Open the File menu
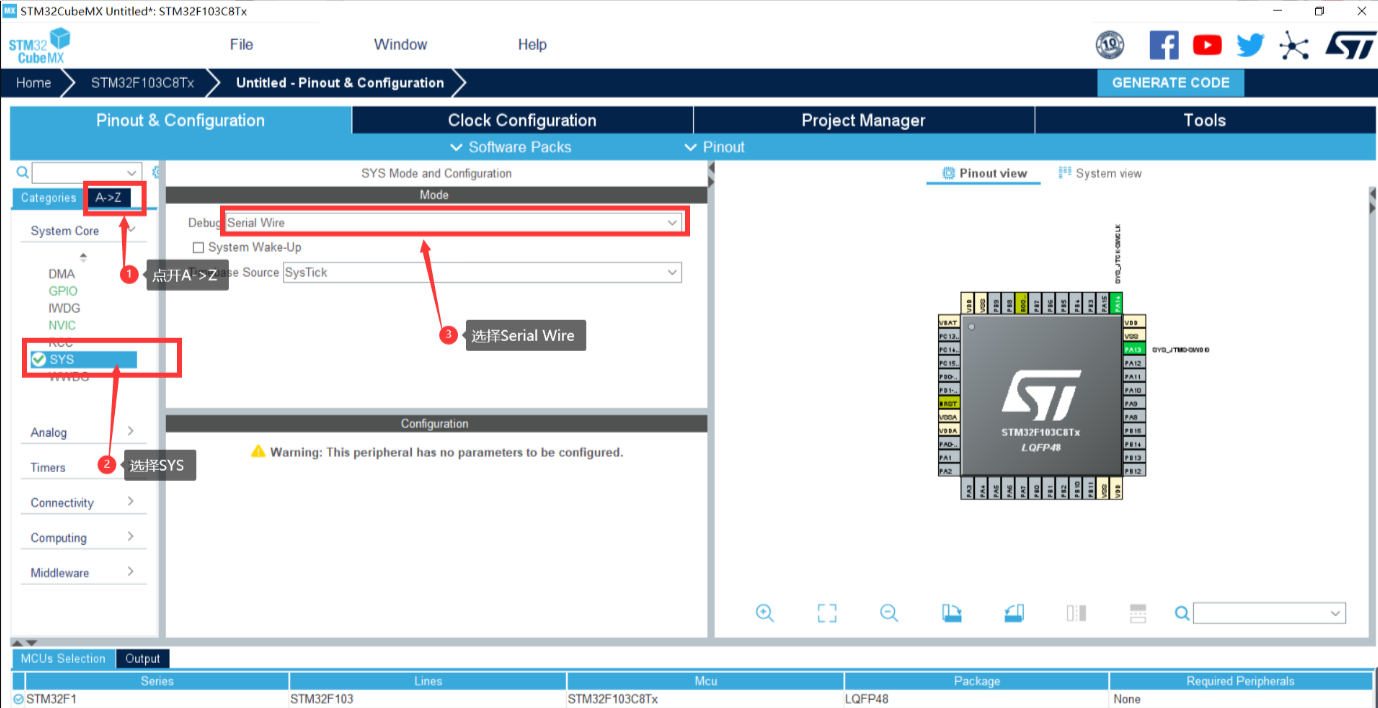The height and width of the screenshot is (708, 1378). pos(241,44)
